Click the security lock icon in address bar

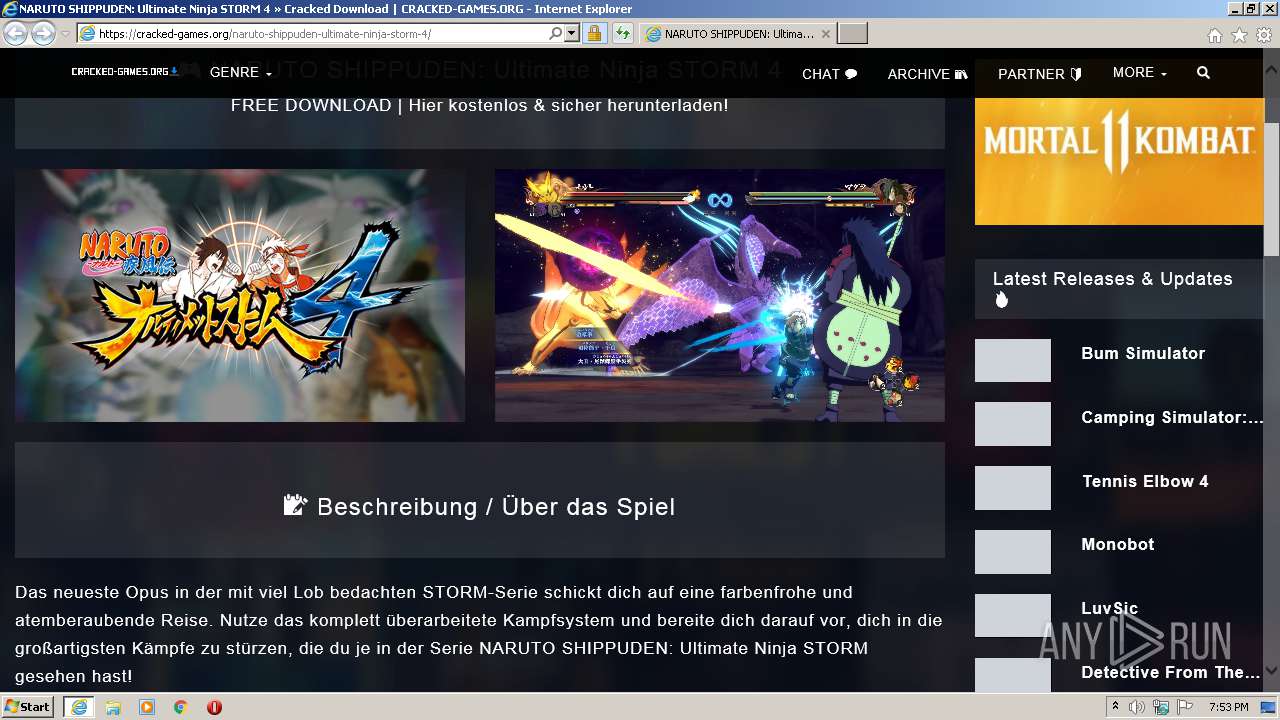tap(594, 34)
